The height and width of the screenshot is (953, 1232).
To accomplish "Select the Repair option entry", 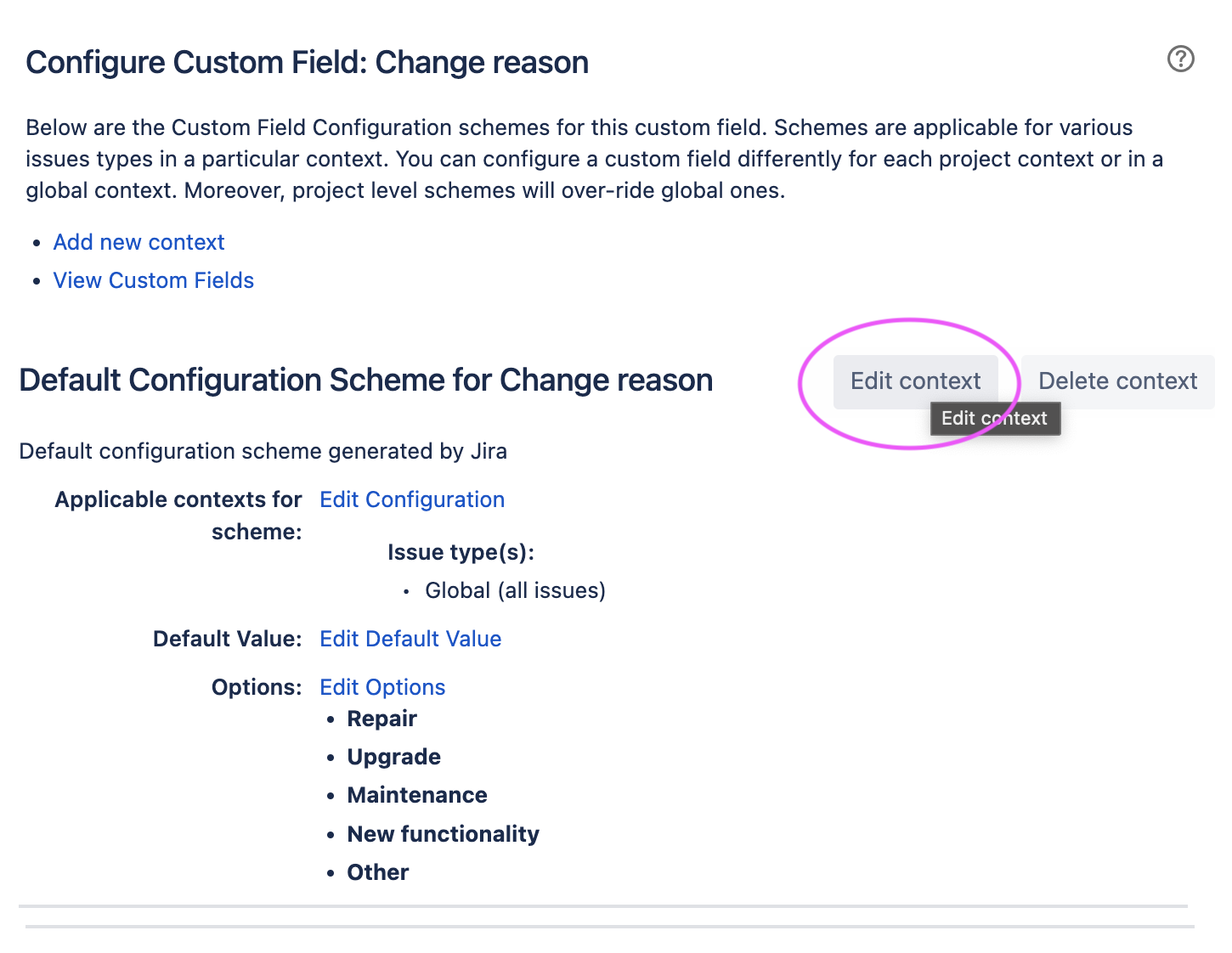I will 381,719.
